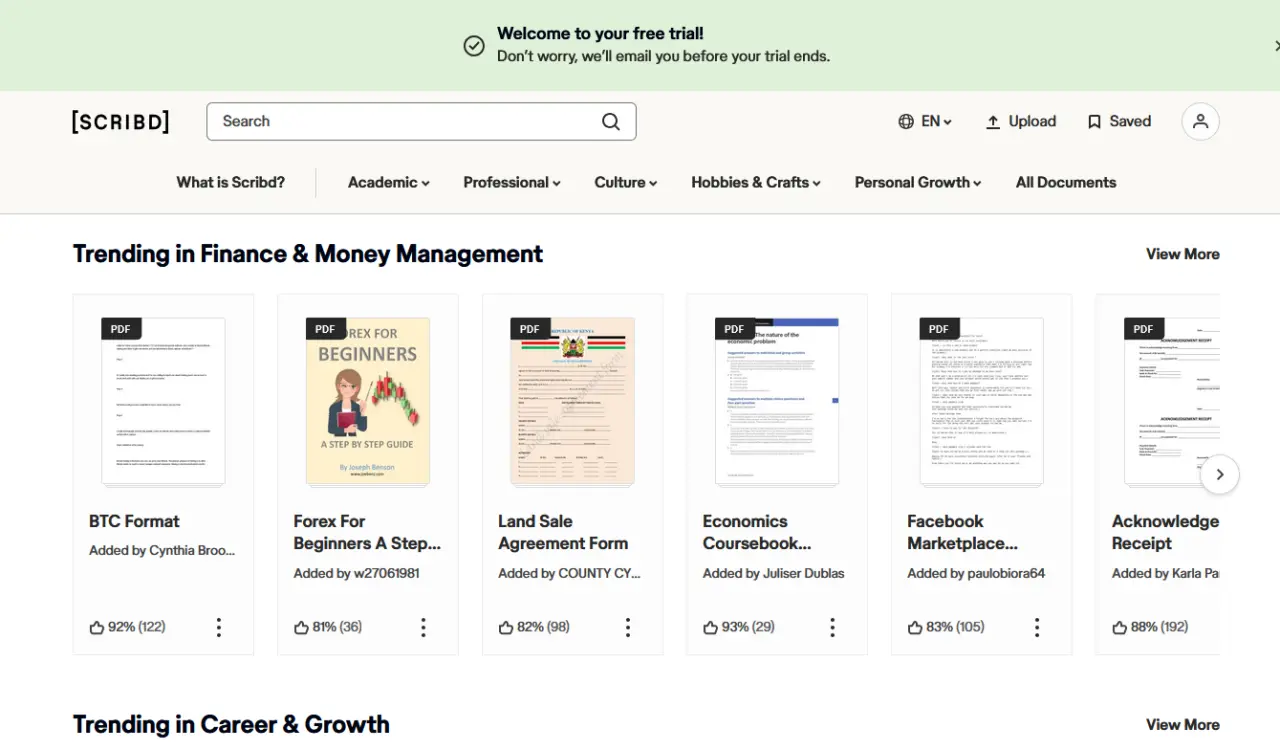Click PDF badge on Forex For Beginners

click(x=325, y=329)
